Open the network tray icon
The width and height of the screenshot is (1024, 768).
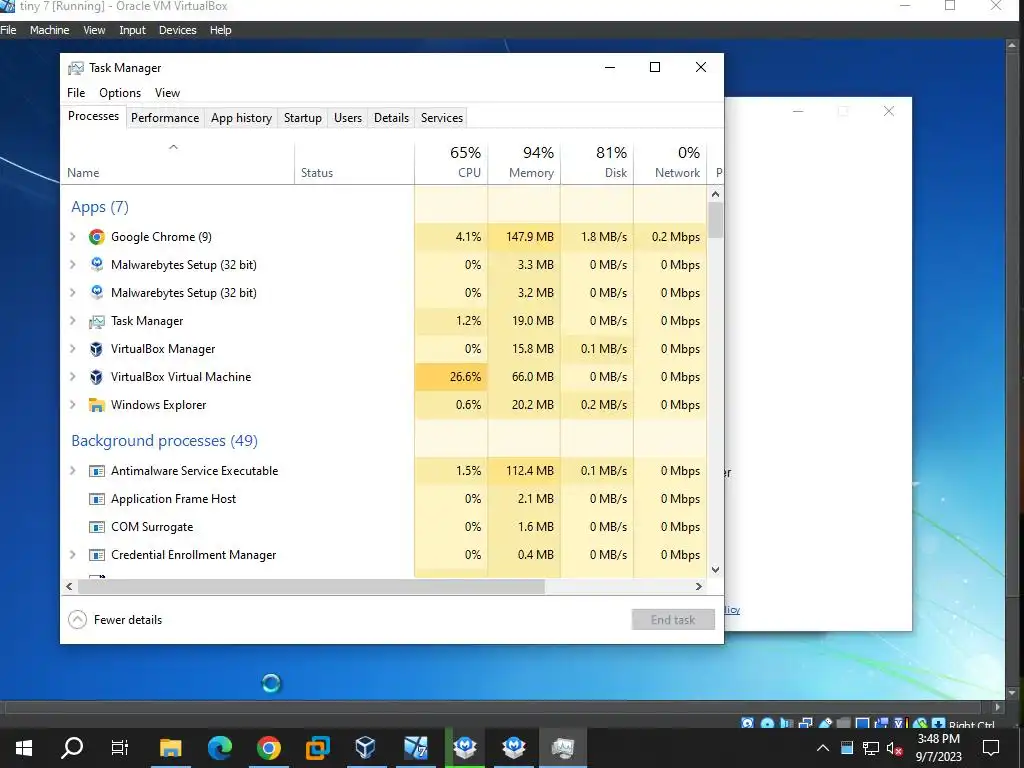(871, 748)
